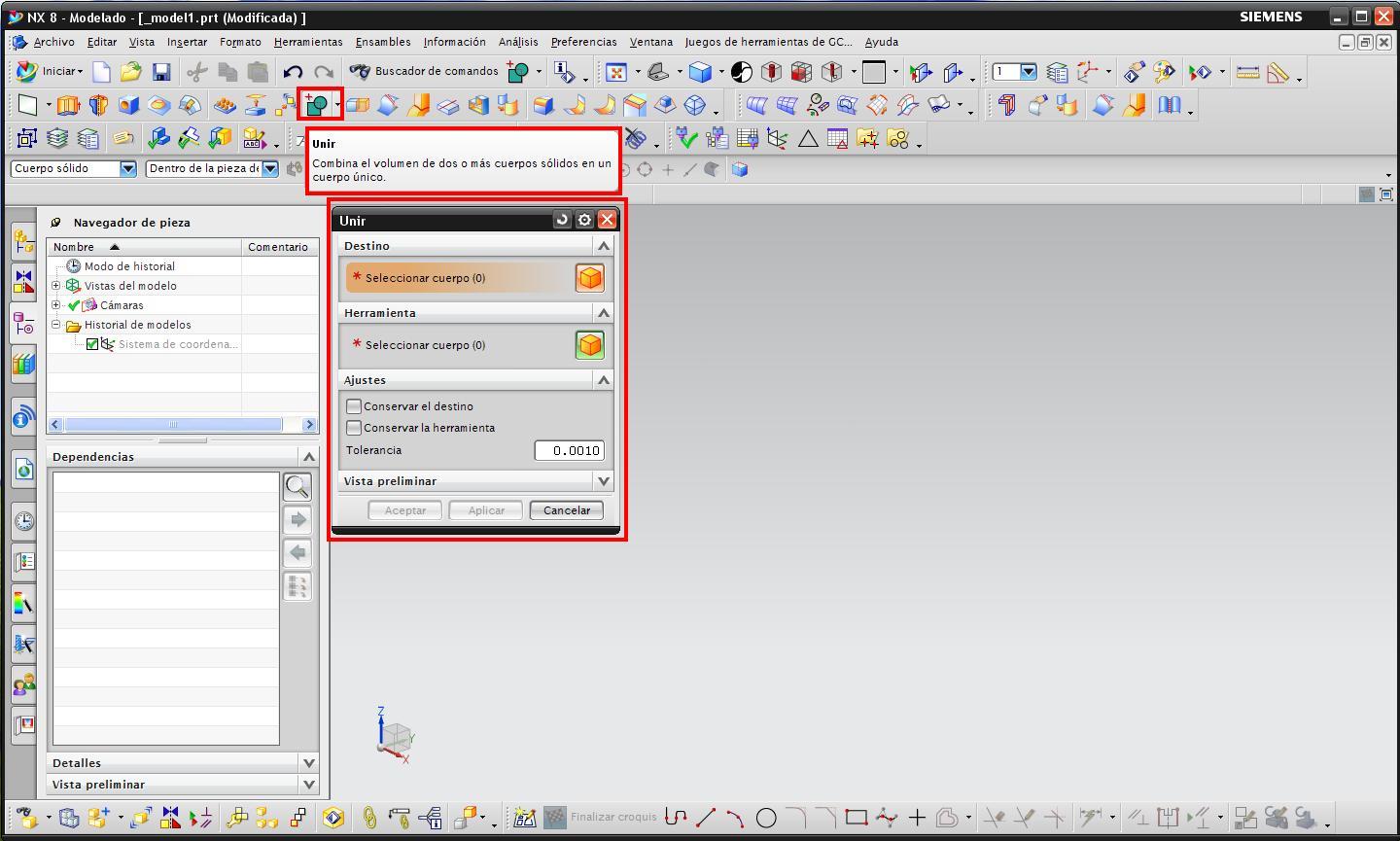The width and height of the screenshot is (1400, 841).
Task: Click the magnifier icon in Dependencias panel
Action: pos(297,486)
